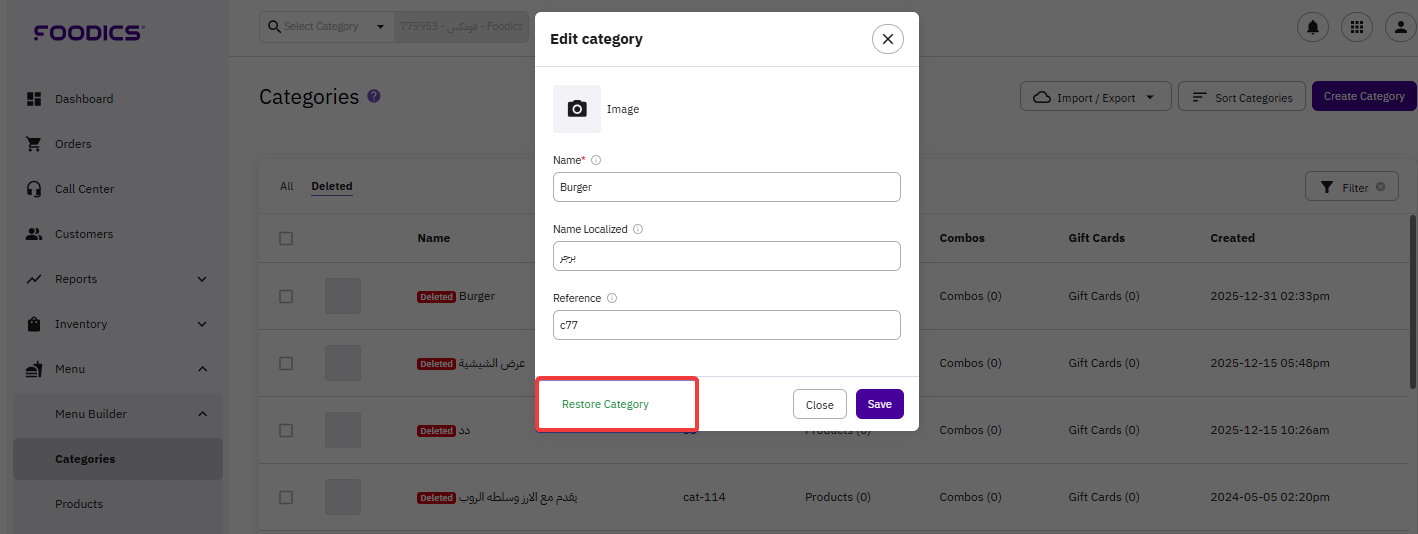This screenshot has width=1418, height=534.
Task: Click the info icon next to Name Localized
Action: (x=638, y=229)
